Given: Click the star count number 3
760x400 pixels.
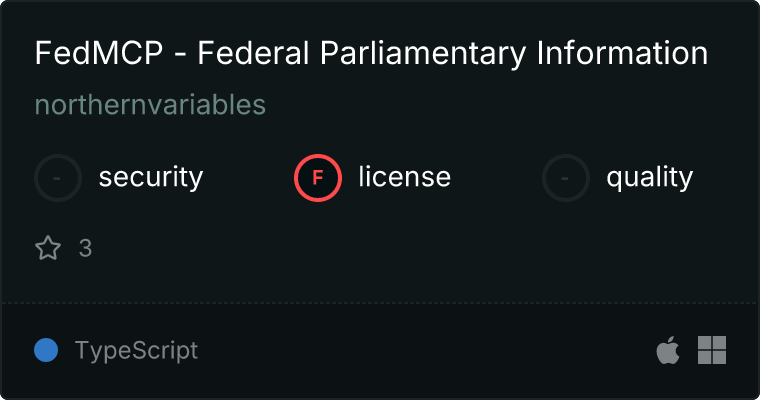Looking at the screenshot, I should (85, 248).
